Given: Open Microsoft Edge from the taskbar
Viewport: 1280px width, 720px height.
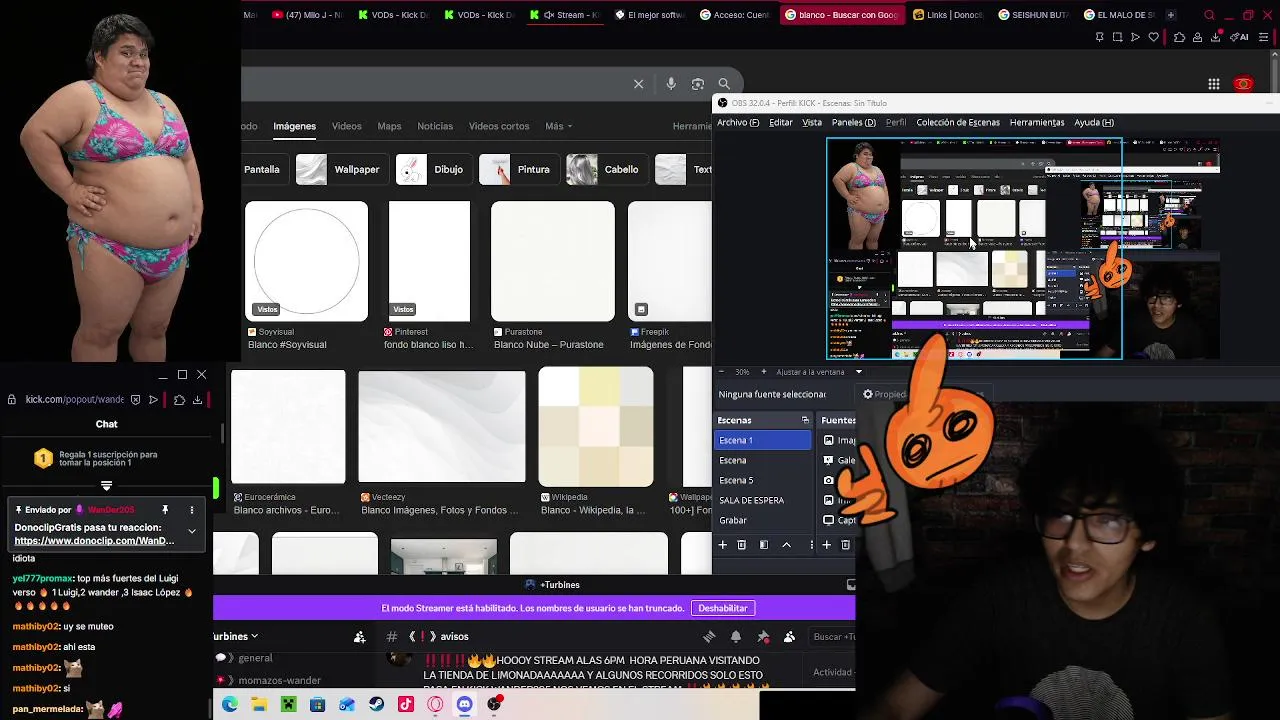Looking at the screenshot, I should (x=230, y=705).
